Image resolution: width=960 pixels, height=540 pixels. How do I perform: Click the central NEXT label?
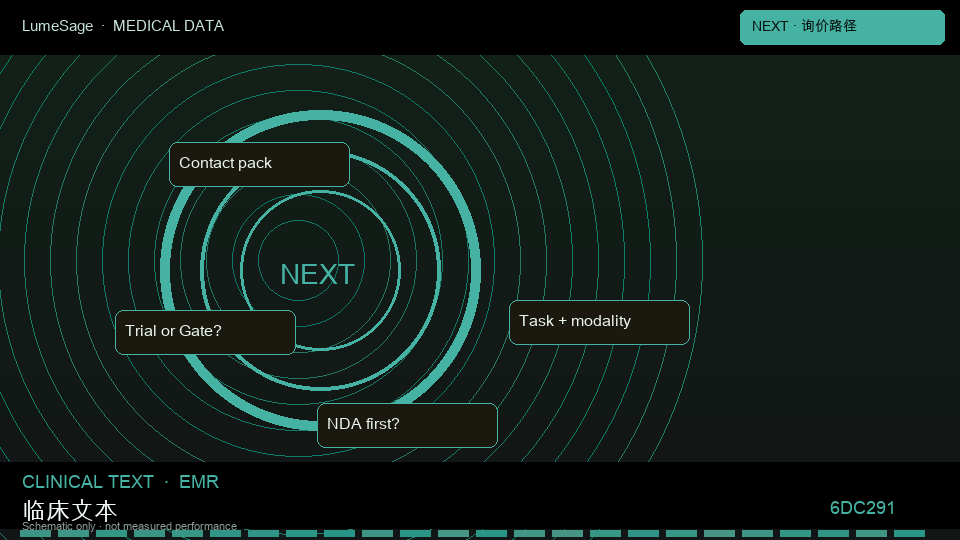pos(317,274)
